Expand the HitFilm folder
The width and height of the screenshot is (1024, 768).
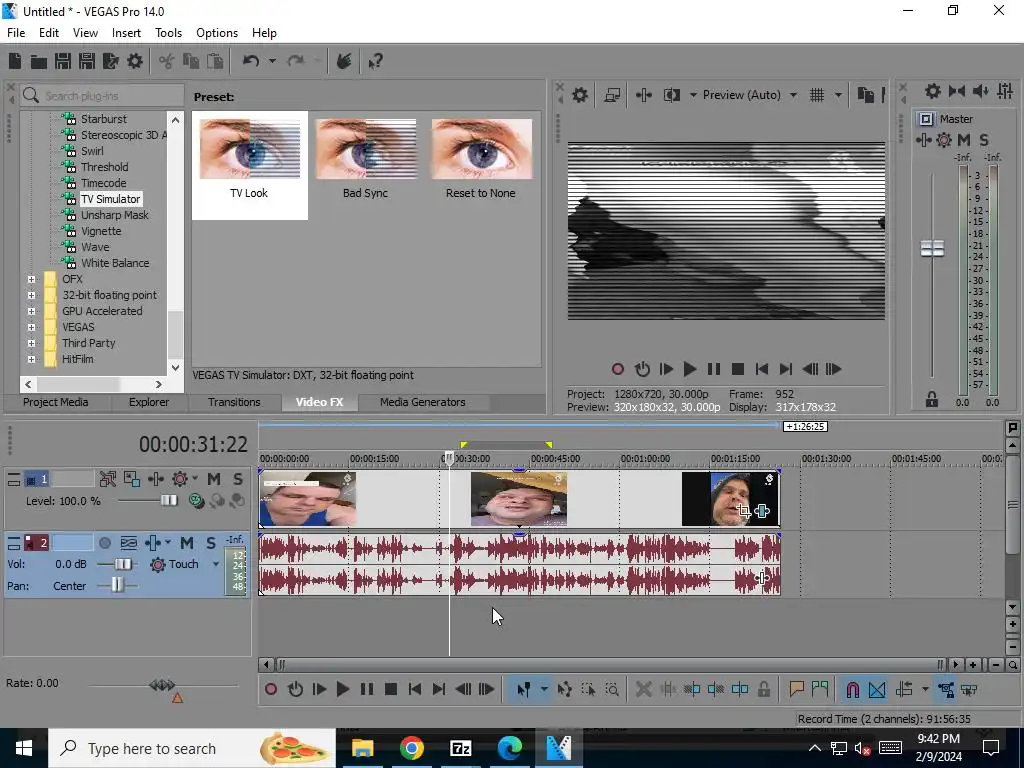(x=31, y=359)
